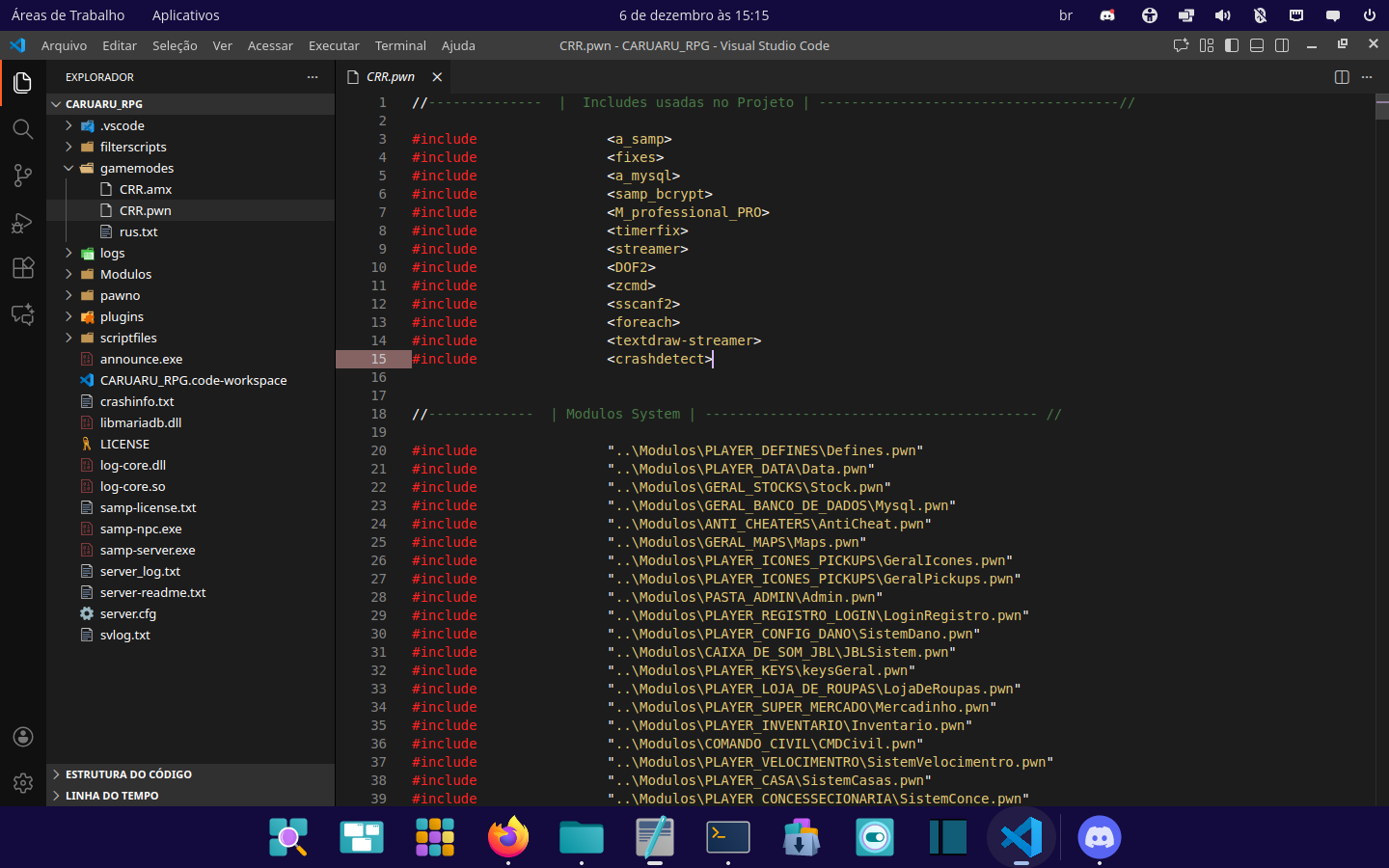Open the Aplicativos menu in top bar
Screen dimensions: 1389x868
pyautogui.click(x=186, y=15)
